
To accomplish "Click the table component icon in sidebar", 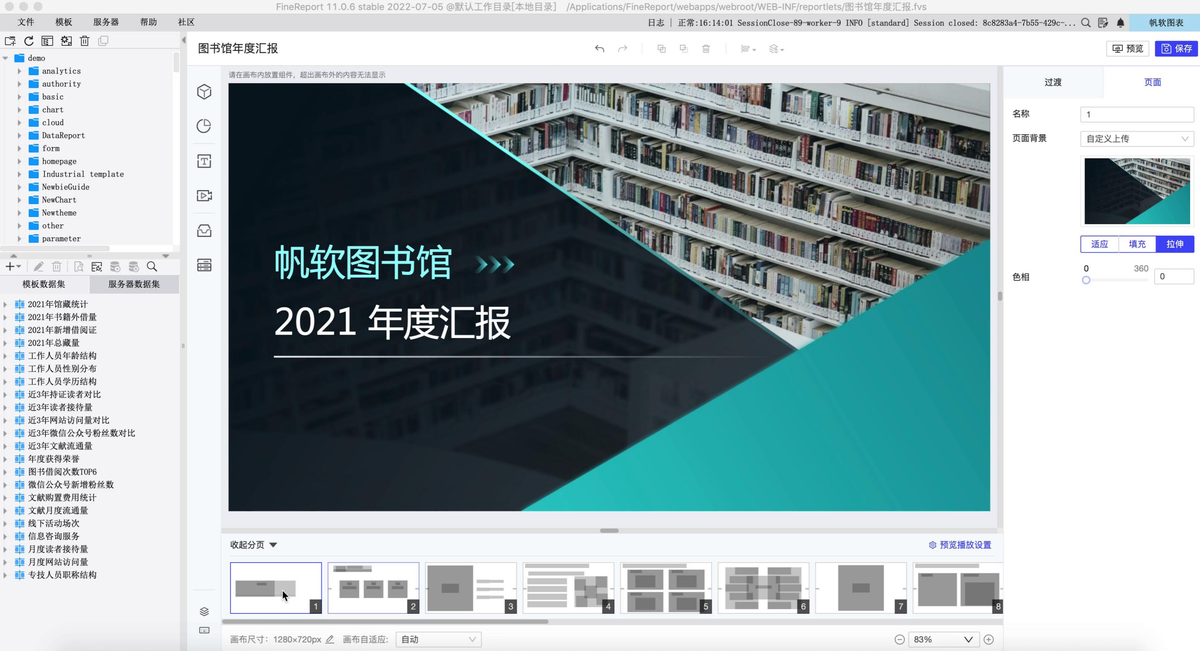I will click(204, 266).
